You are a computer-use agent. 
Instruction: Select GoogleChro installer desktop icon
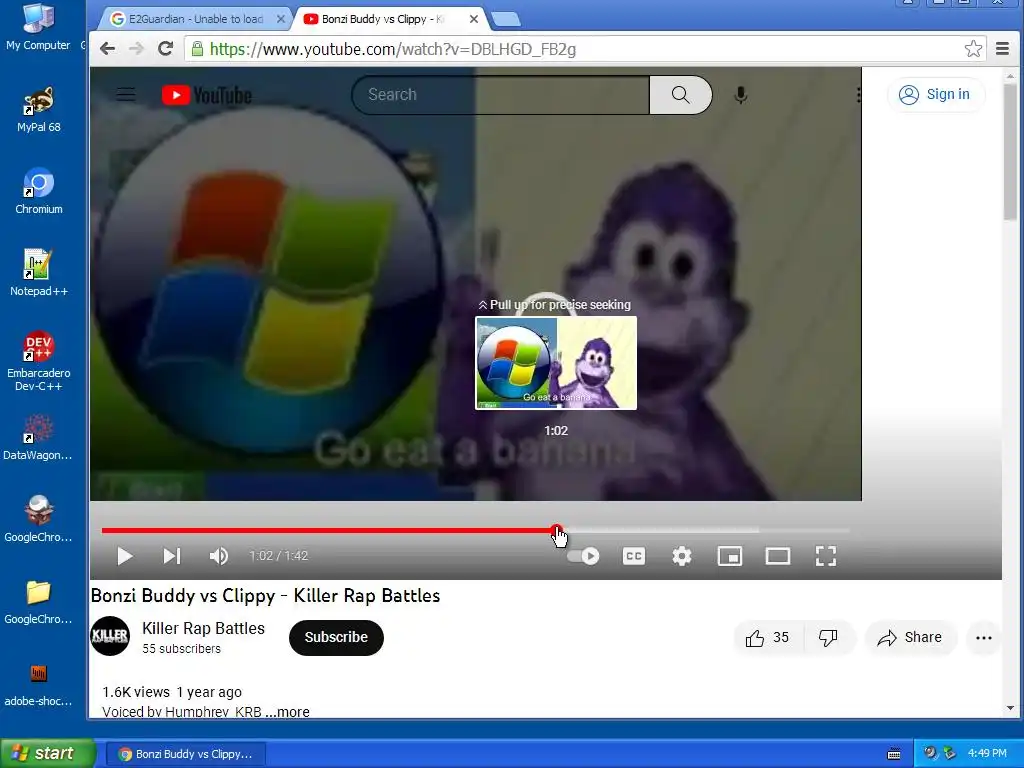(x=38, y=519)
